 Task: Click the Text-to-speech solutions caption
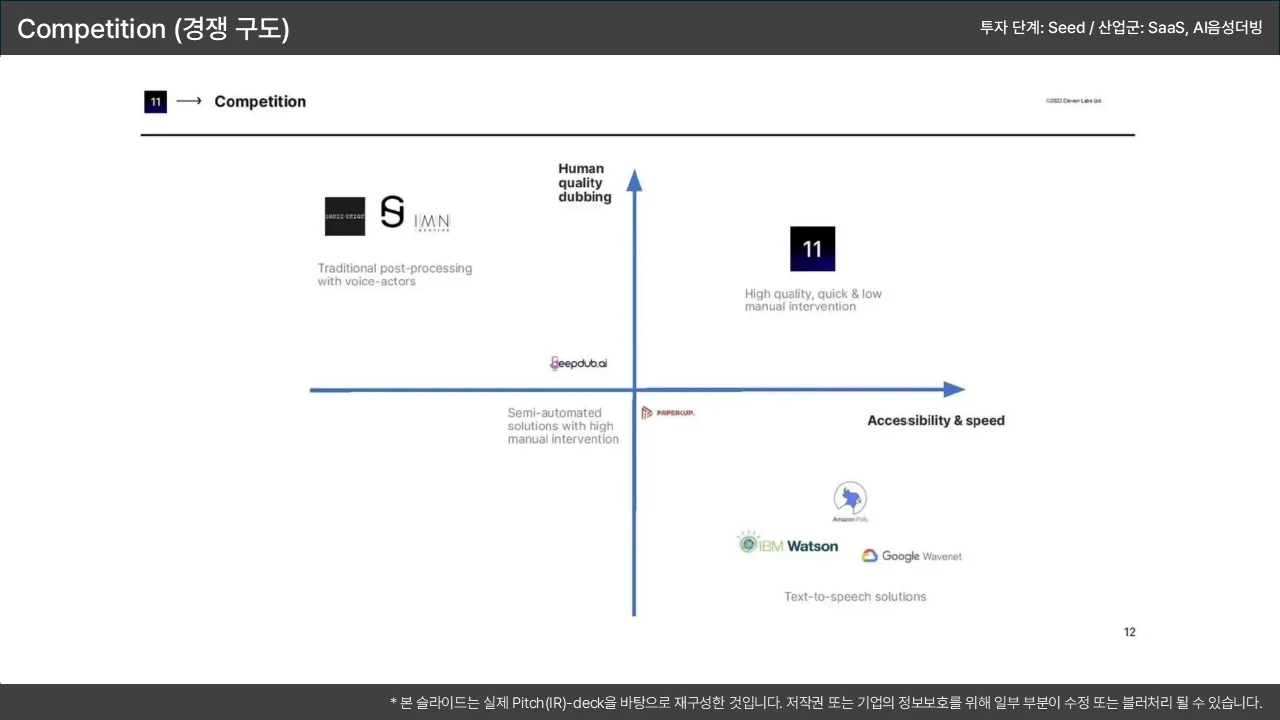point(855,597)
